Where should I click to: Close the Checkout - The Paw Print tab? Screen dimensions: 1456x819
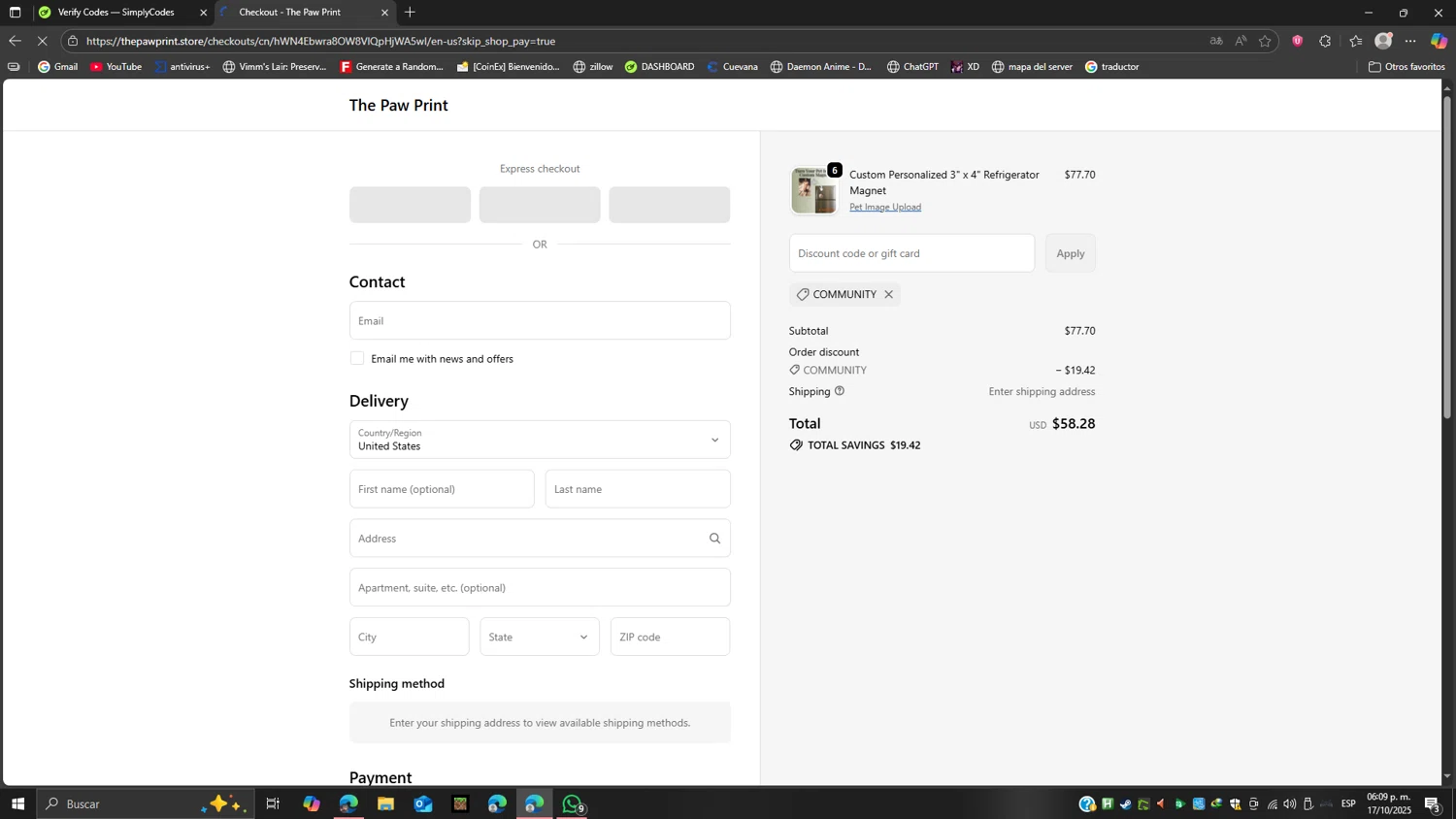tap(384, 13)
